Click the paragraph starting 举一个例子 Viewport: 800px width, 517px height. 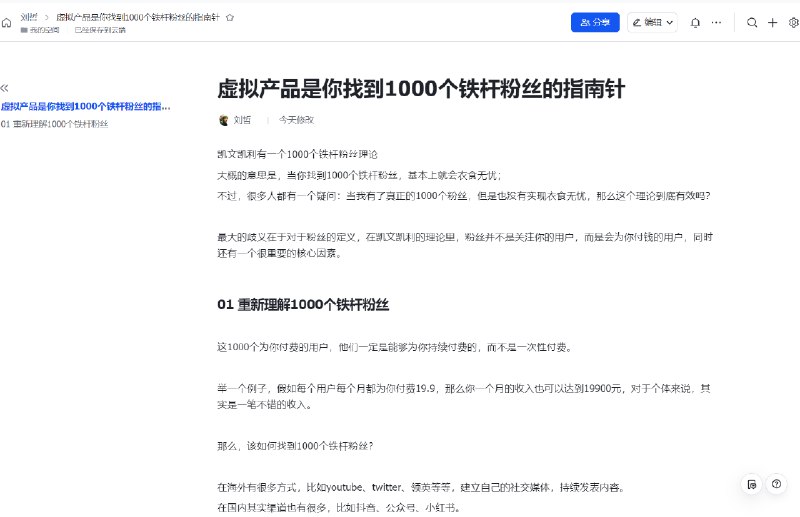[464, 397]
